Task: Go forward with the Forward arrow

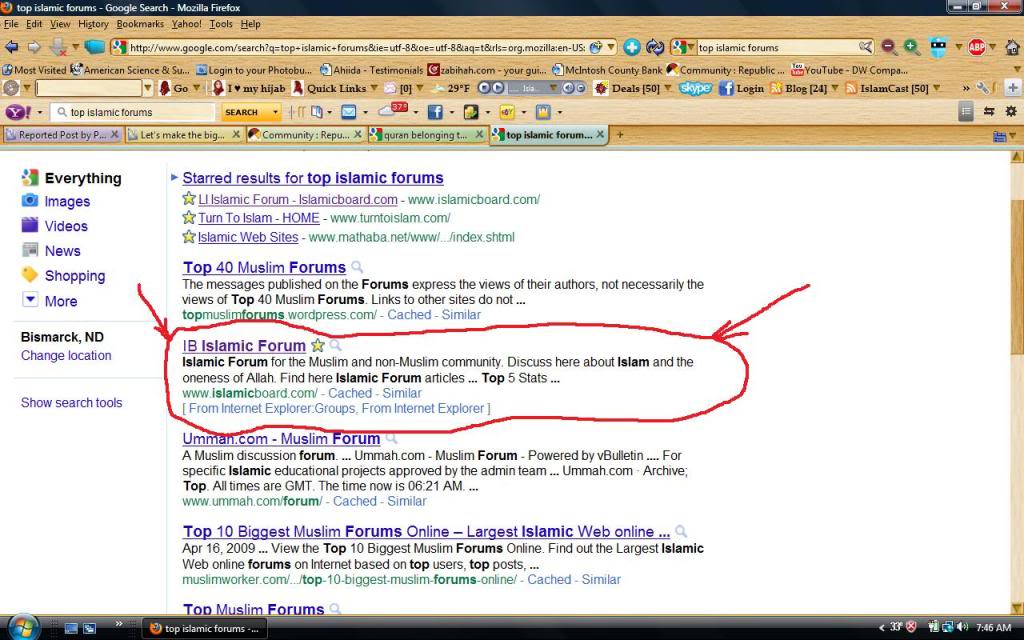Action: point(34,47)
